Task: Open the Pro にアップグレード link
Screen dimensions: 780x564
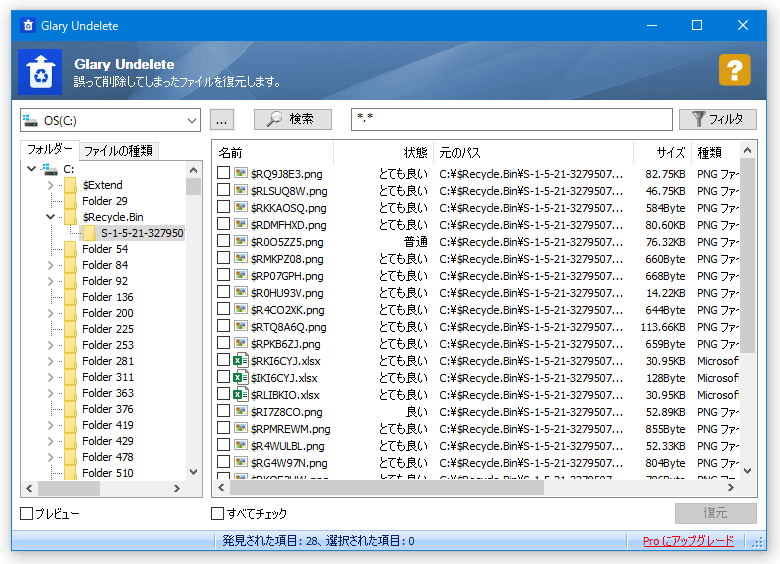Action: click(688, 541)
